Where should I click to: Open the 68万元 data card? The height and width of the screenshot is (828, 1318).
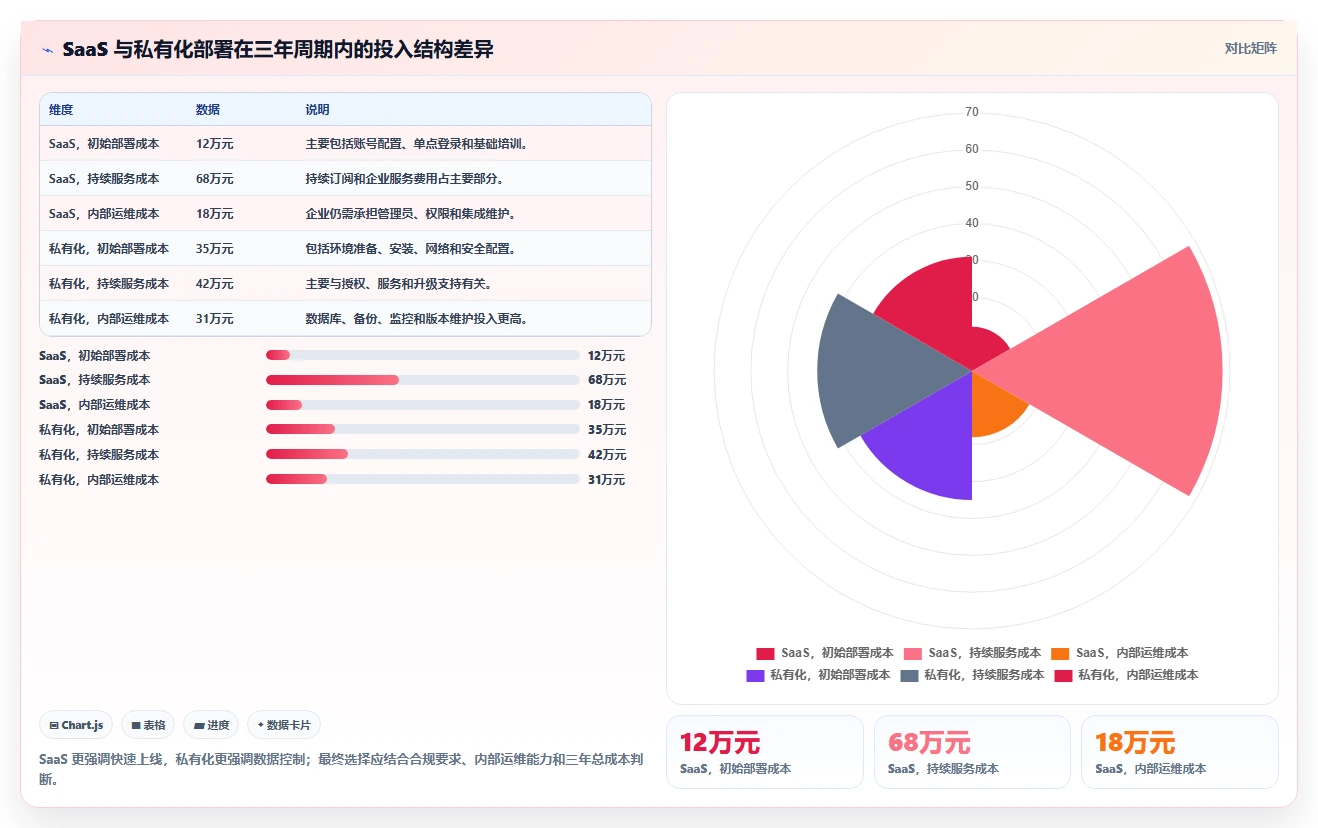tap(972, 752)
